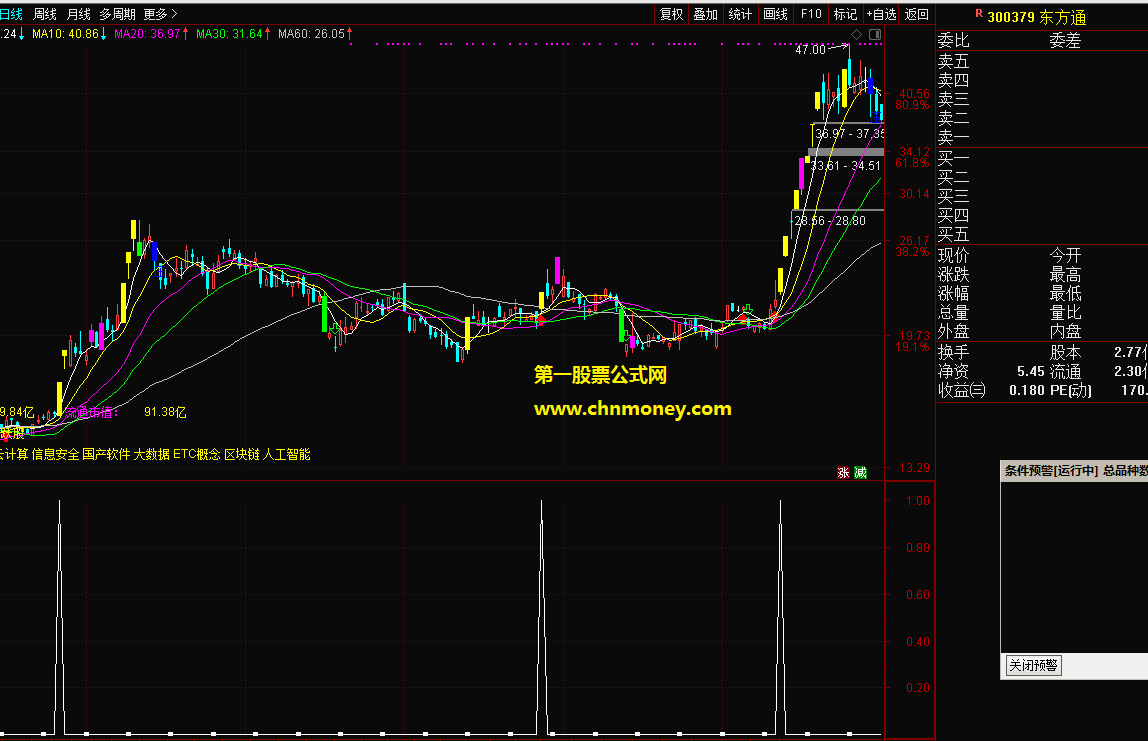Click the 36.97 - 37.35 gap label
This screenshot has height=741, width=1148.
pos(849,133)
